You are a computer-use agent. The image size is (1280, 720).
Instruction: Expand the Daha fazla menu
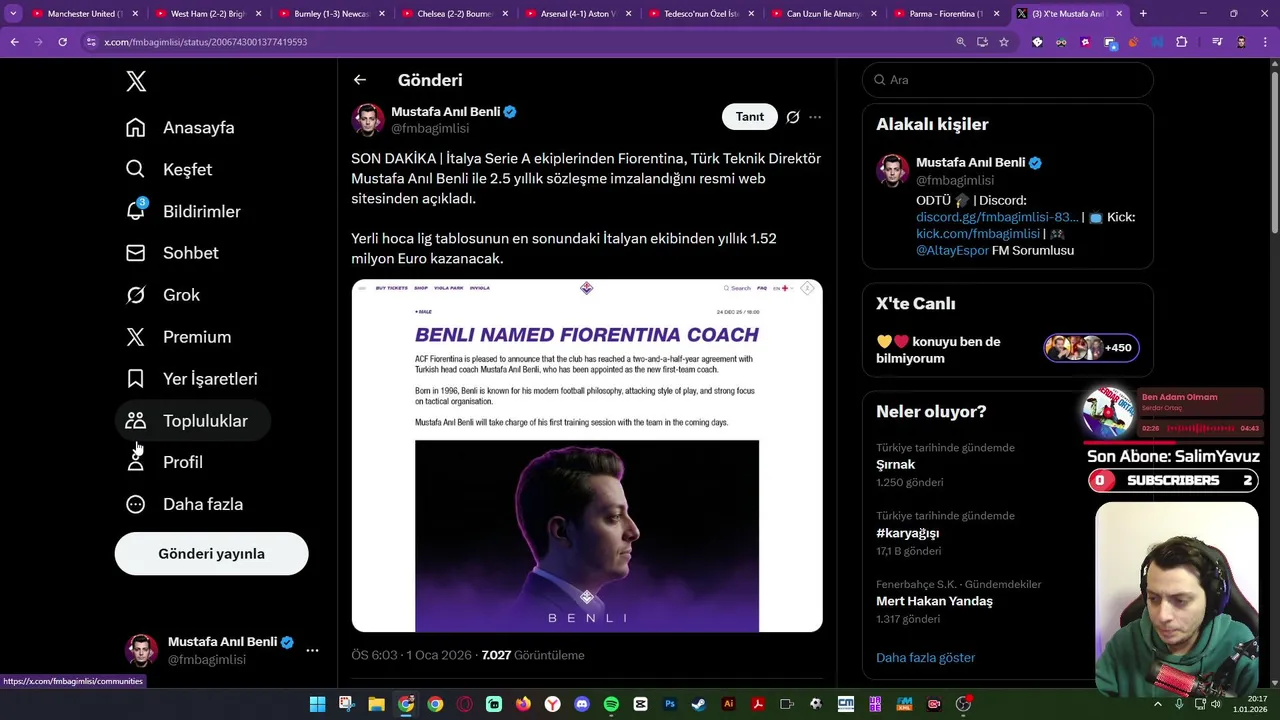184,504
